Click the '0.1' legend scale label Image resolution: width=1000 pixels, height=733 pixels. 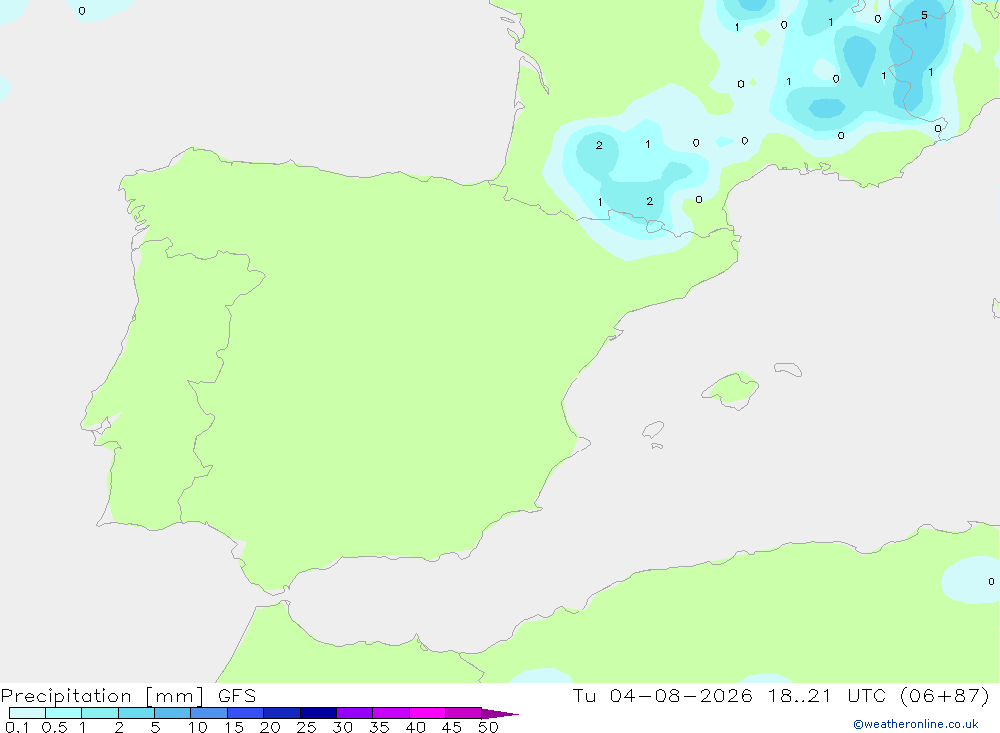(17, 727)
